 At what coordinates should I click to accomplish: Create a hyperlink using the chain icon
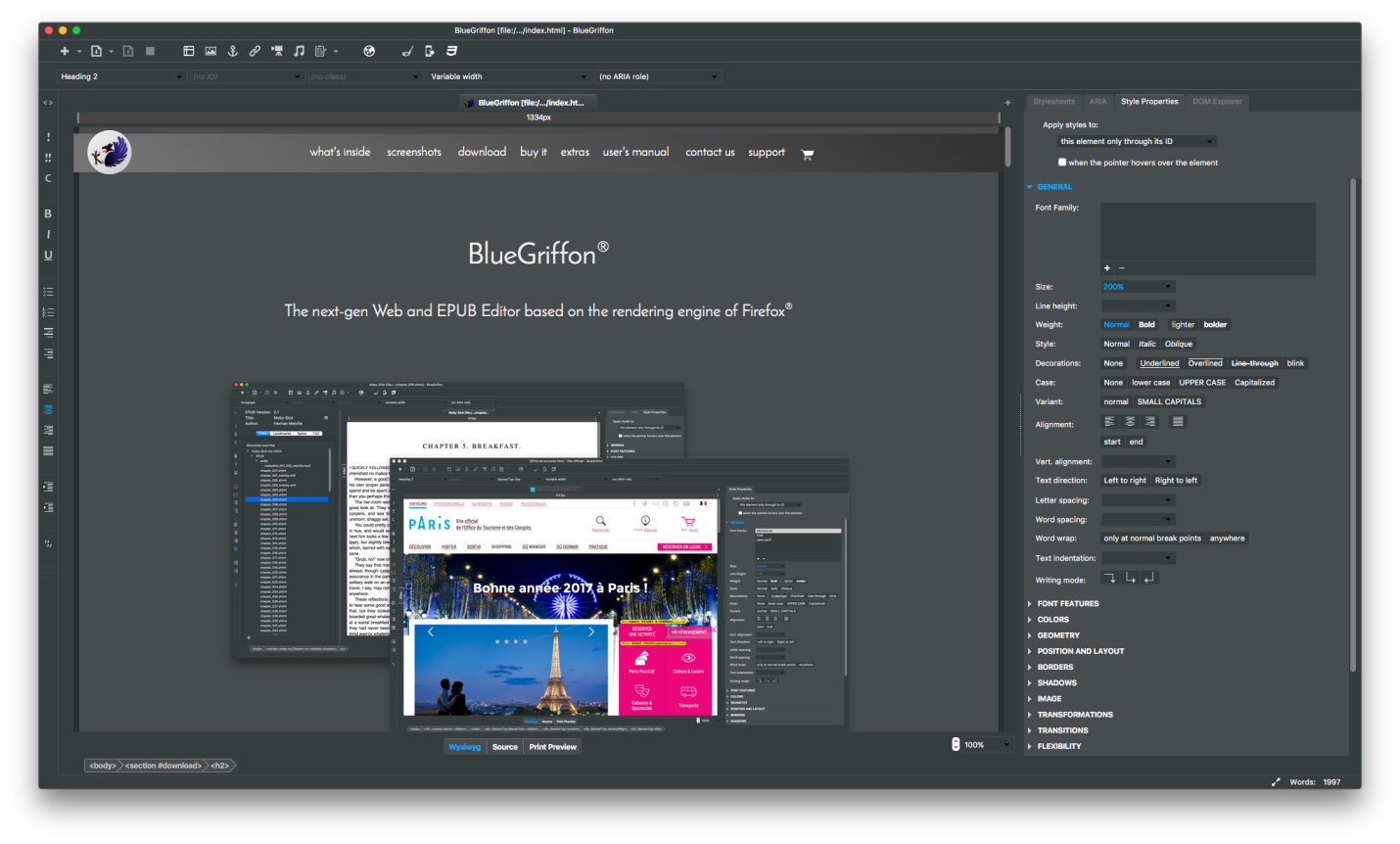(x=255, y=50)
